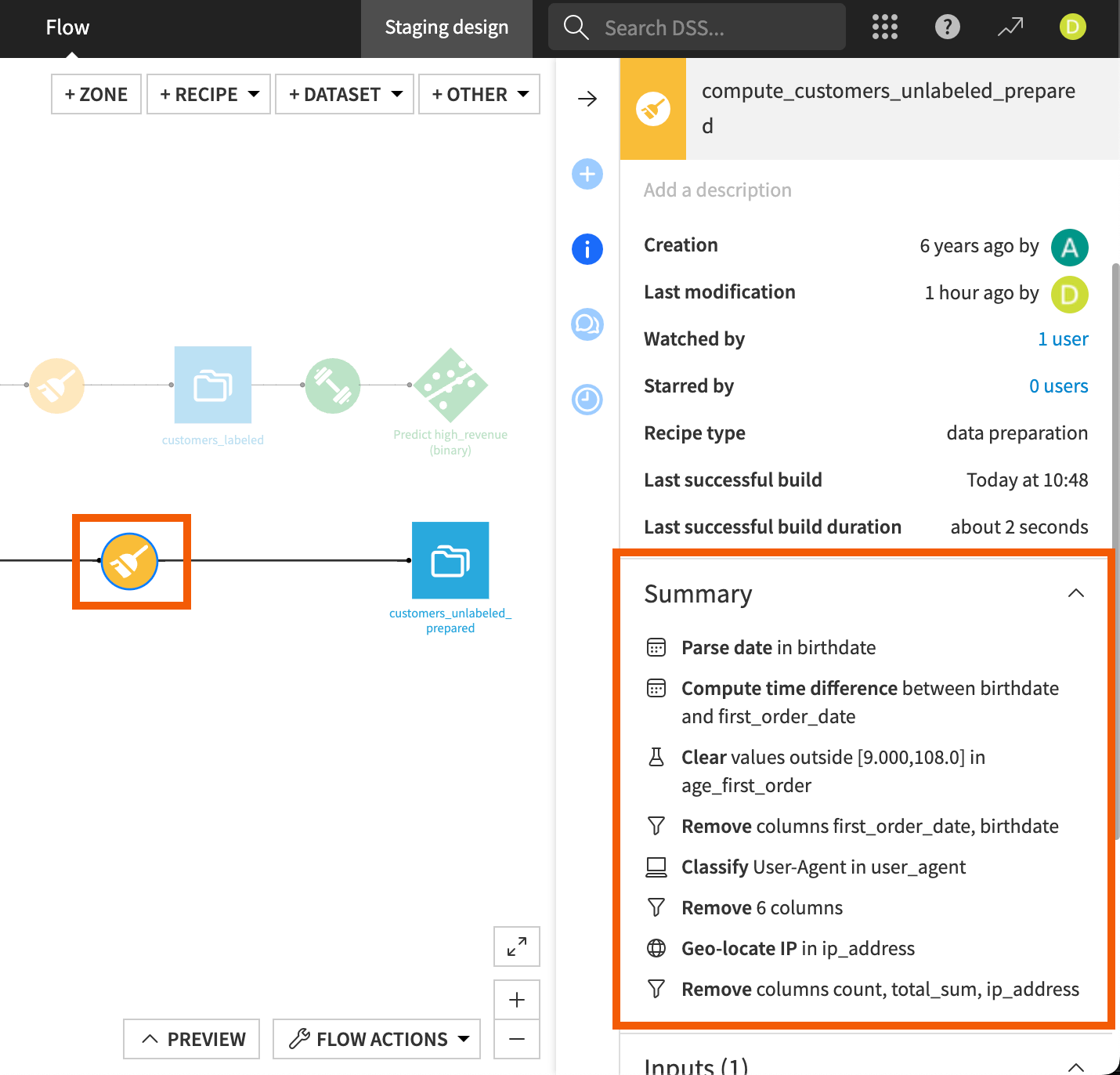Open the Flow menu tab
This screenshot has height=1075, width=1120.
tap(67, 27)
